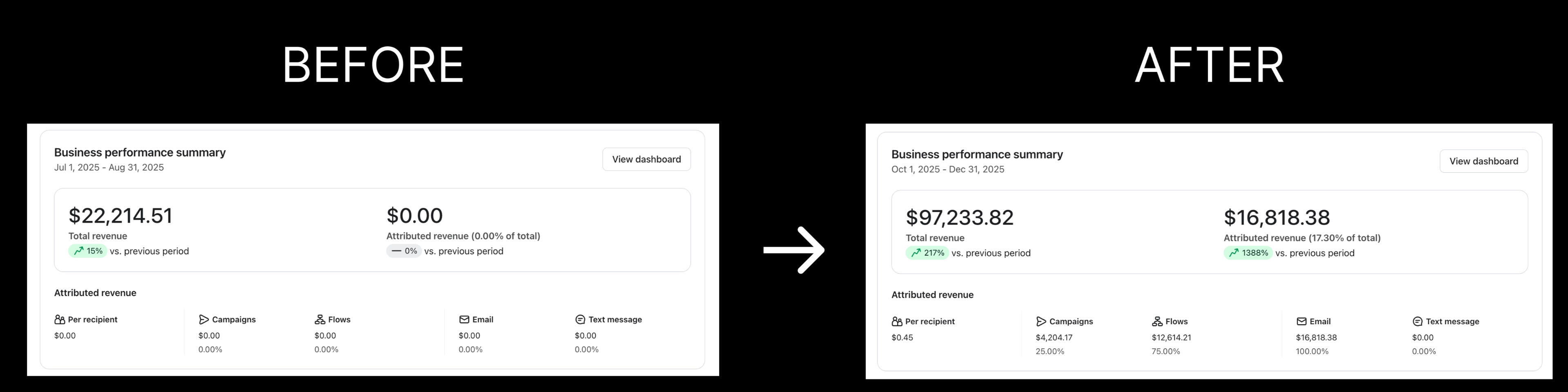This screenshot has height=392, width=1568.
Task: Click the Email envelope icon in BEFORE panel
Action: 464,320
